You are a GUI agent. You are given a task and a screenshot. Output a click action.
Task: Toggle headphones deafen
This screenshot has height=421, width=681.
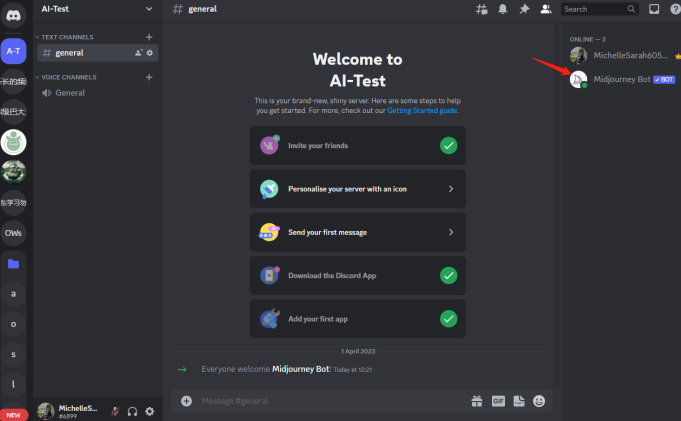[x=132, y=411]
